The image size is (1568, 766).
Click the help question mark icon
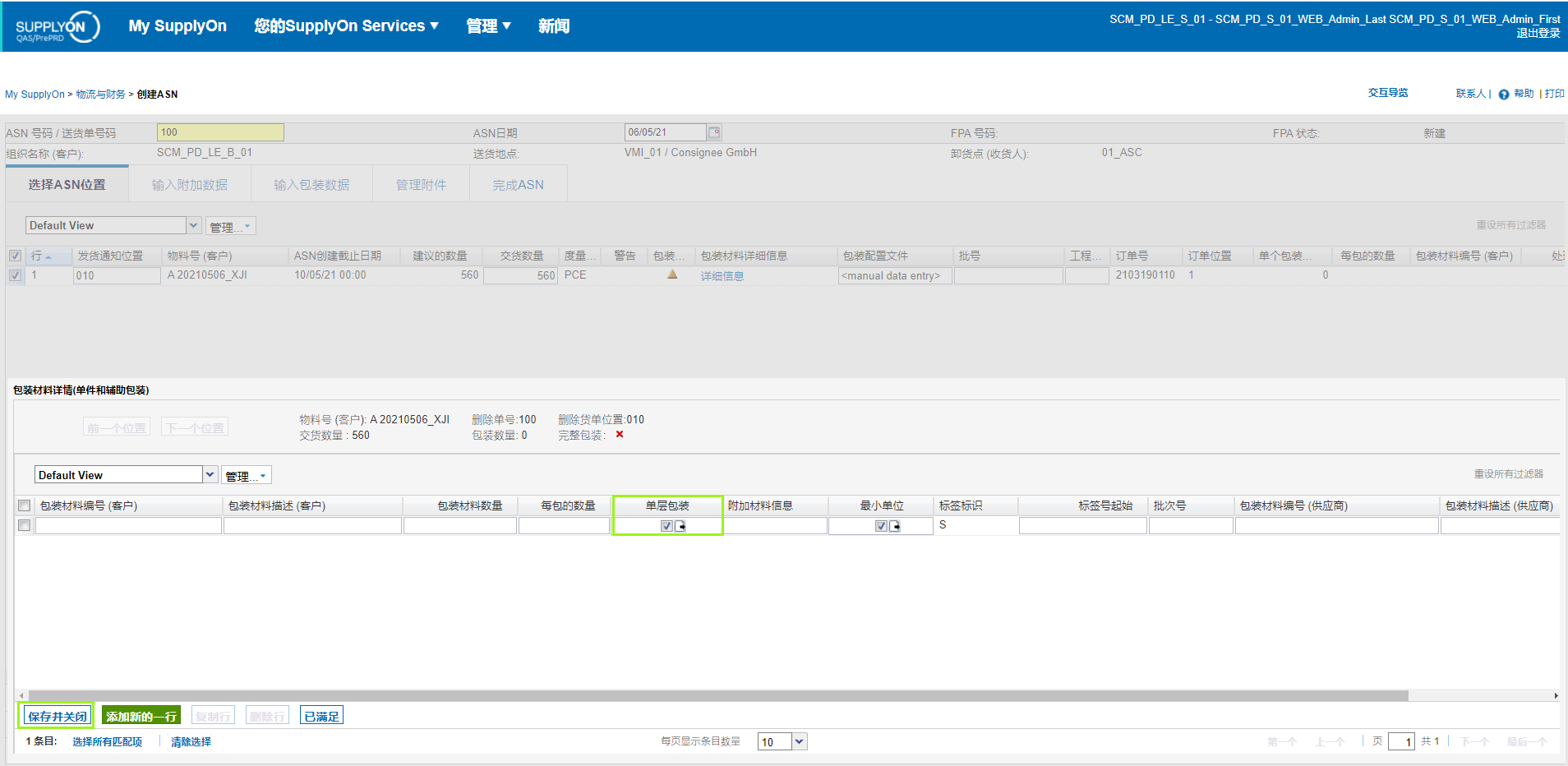[1503, 95]
